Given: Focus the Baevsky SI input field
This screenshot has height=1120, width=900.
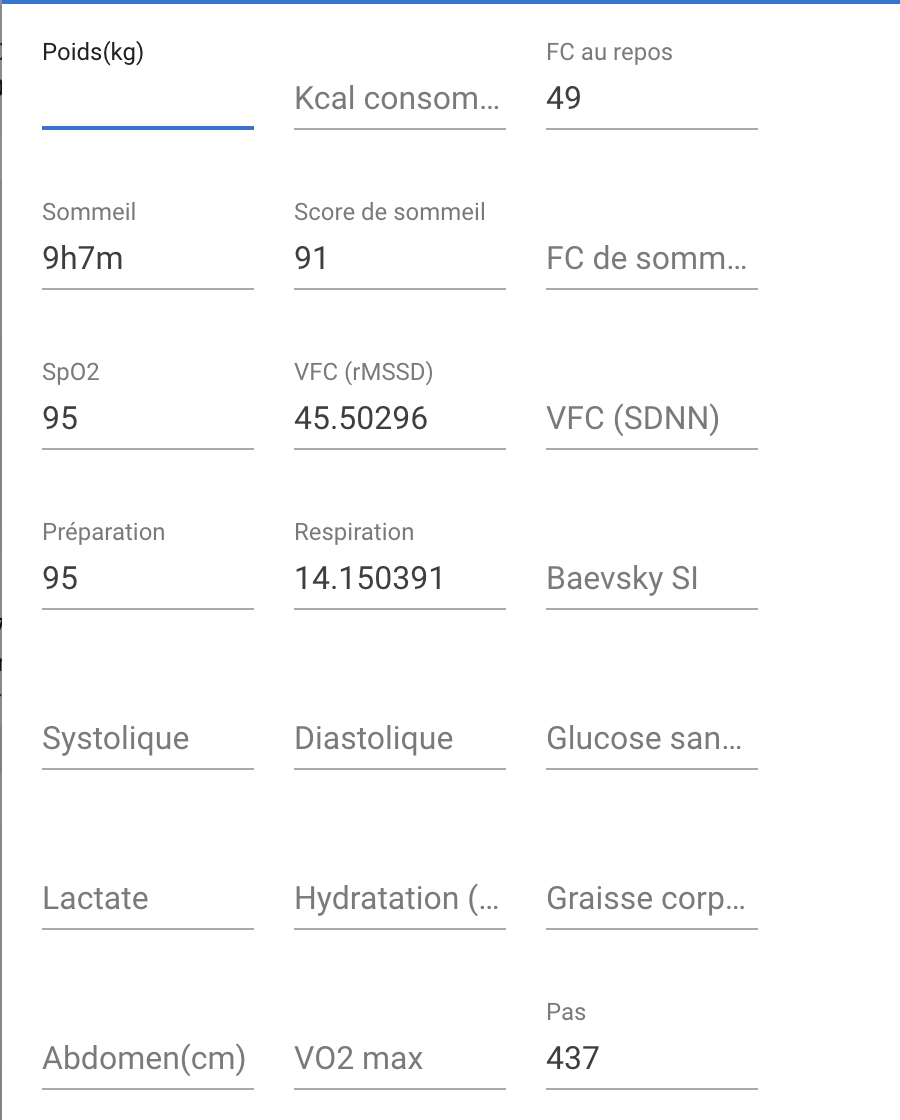Looking at the screenshot, I should 651,579.
